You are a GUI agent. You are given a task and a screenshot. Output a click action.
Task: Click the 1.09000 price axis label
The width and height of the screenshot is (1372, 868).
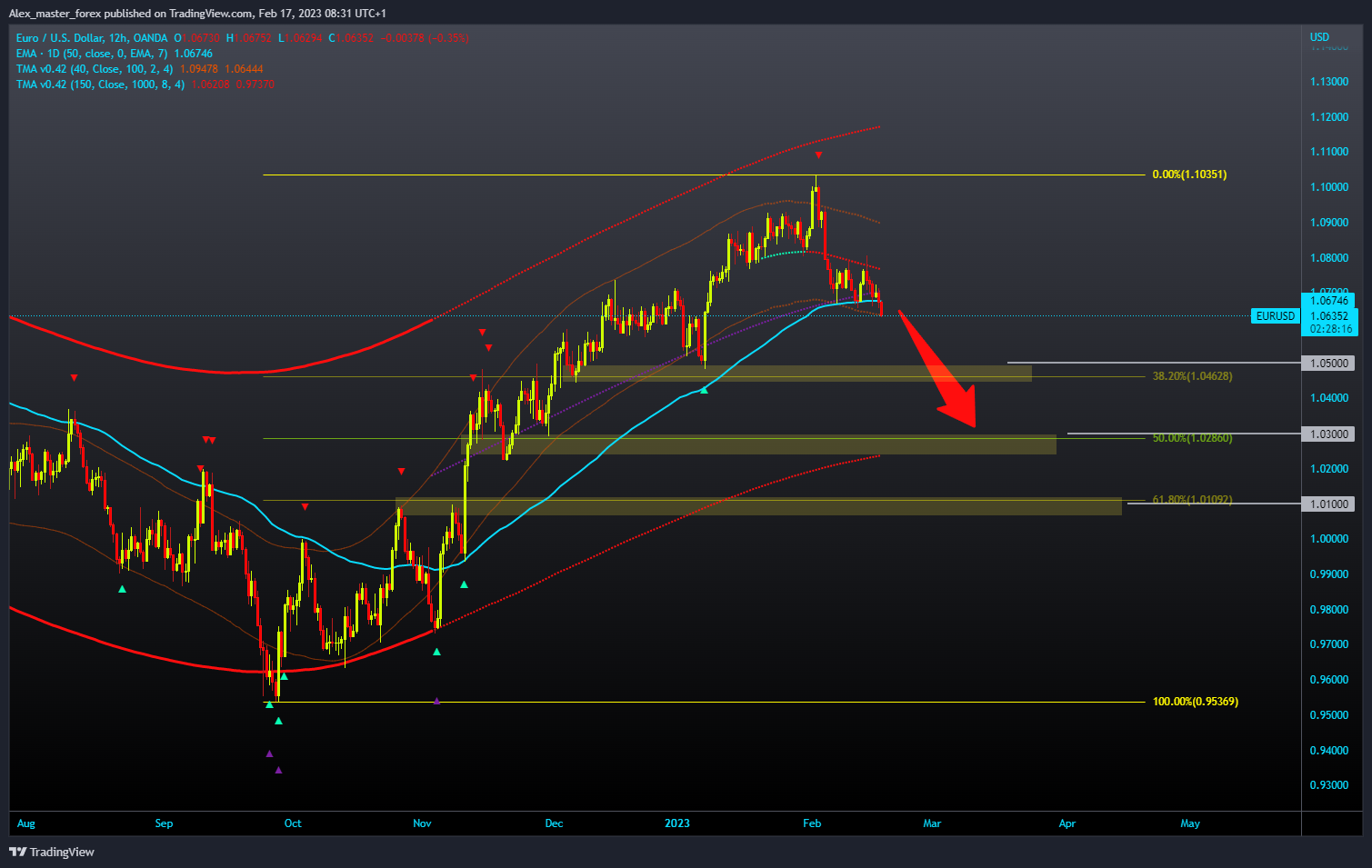pyautogui.click(x=1328, y=223)
